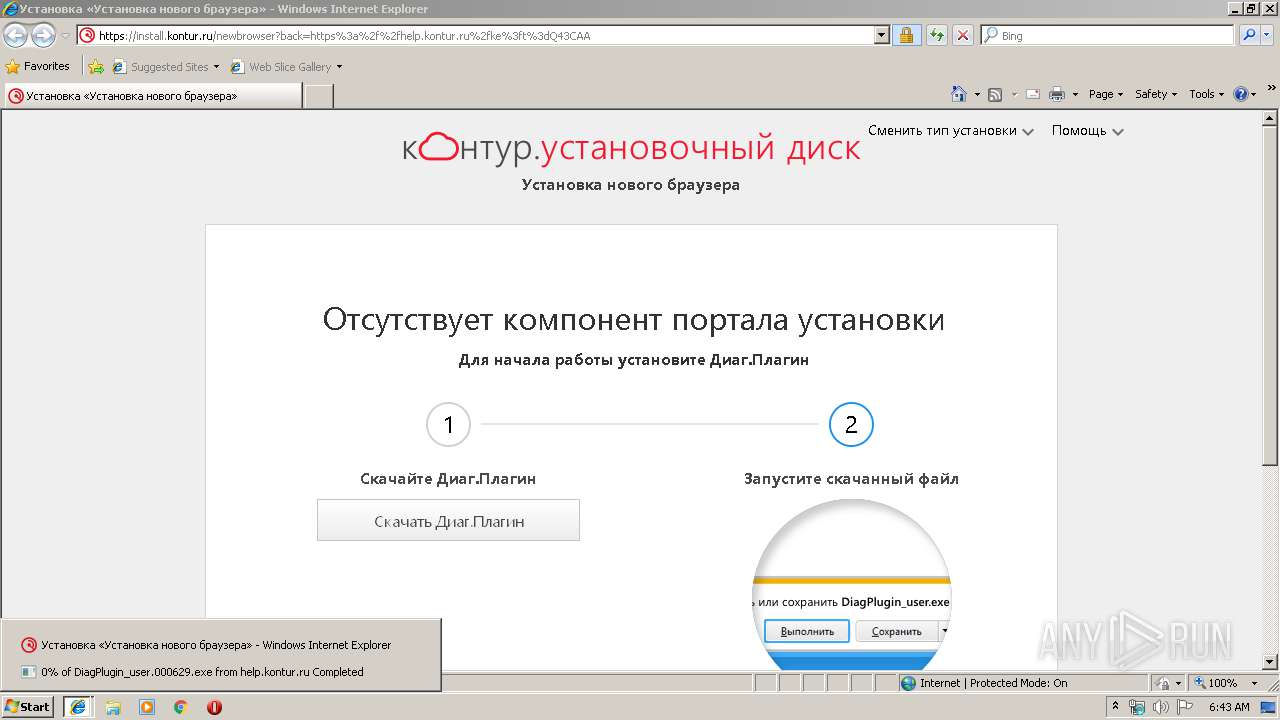This screenshot has width=1280, height=720.
Task: Open Media Player taskbar icon
Action: 147,707
